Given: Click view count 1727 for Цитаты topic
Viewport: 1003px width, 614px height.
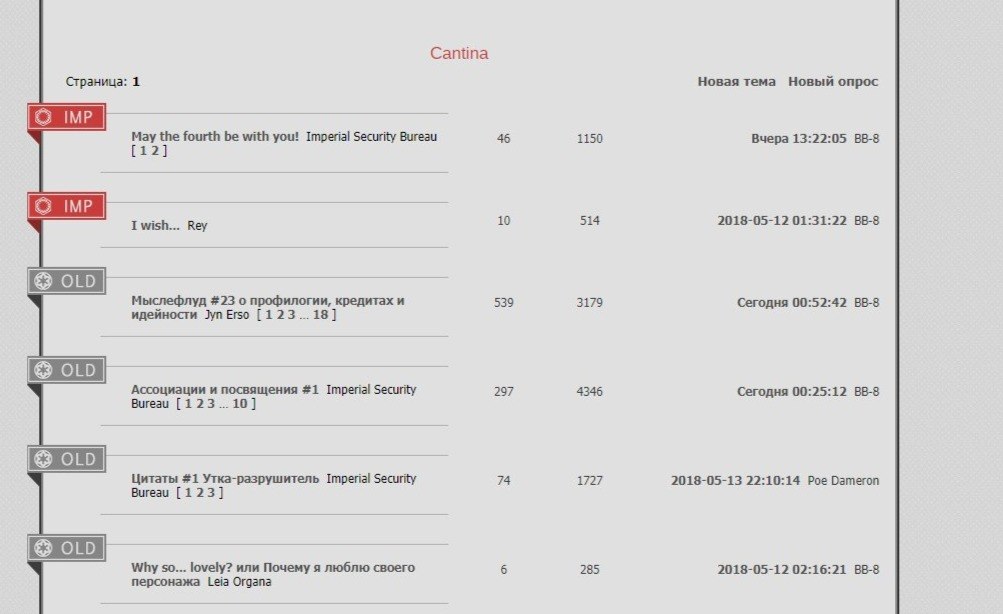Looking at the screenshot, I should [589, 480].
